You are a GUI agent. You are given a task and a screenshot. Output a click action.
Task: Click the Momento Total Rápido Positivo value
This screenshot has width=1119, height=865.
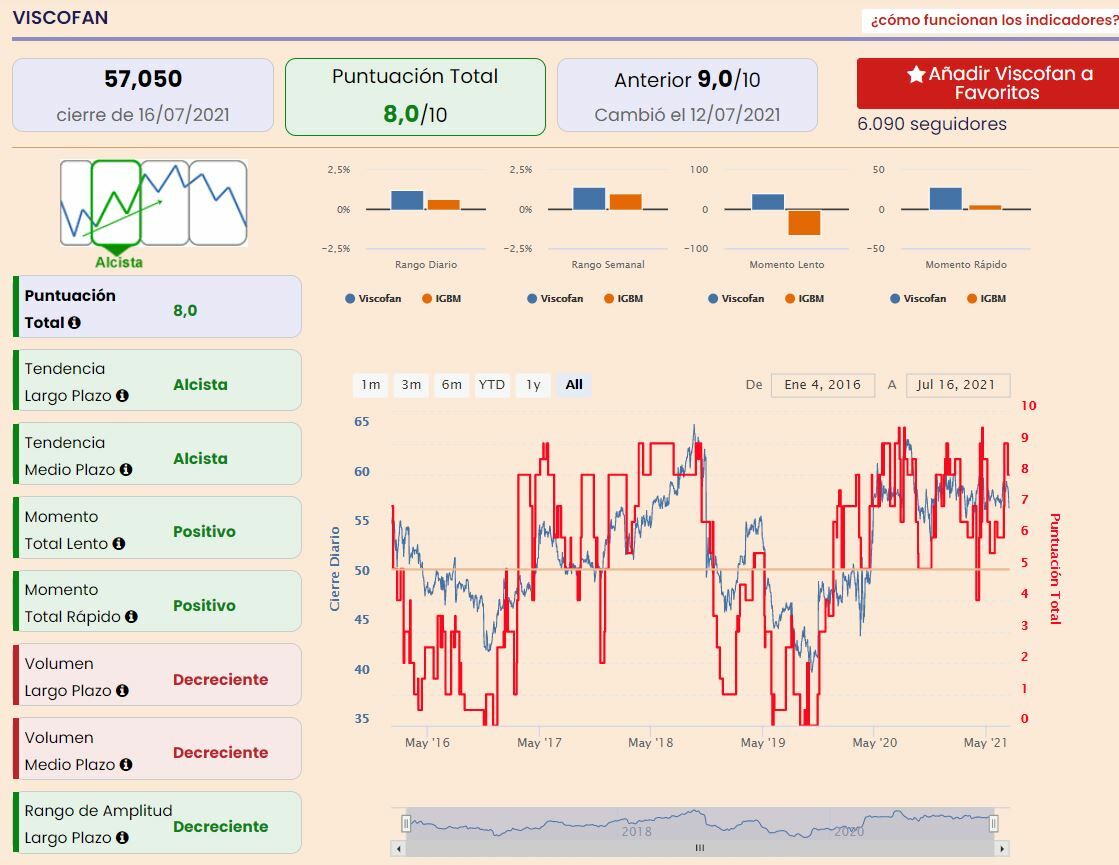(204, 605)
